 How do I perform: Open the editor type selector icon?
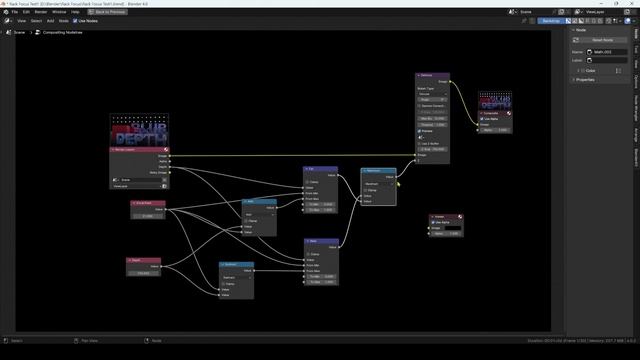pos(7,21)
